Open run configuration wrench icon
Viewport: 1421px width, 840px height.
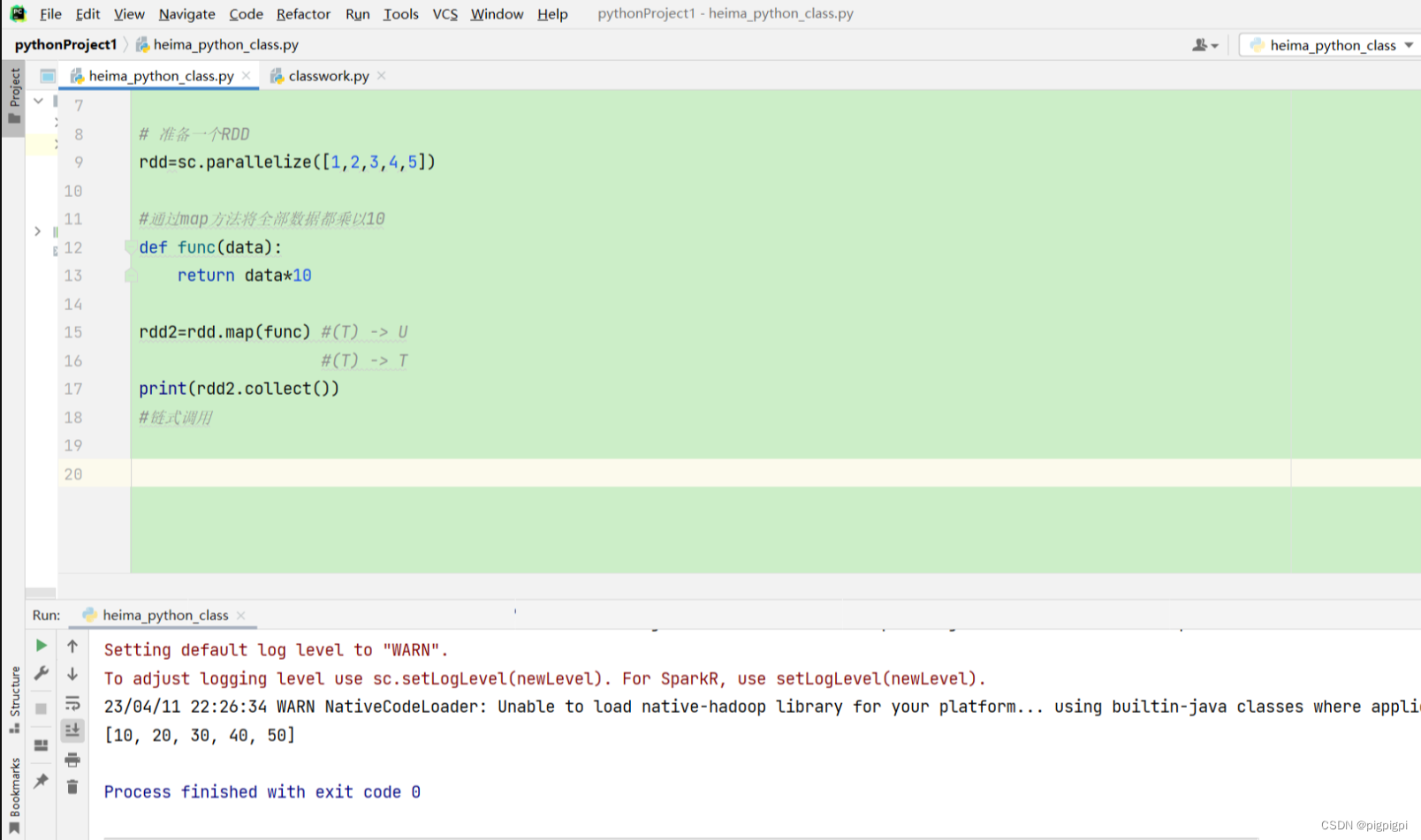click(x=41, y=674)
